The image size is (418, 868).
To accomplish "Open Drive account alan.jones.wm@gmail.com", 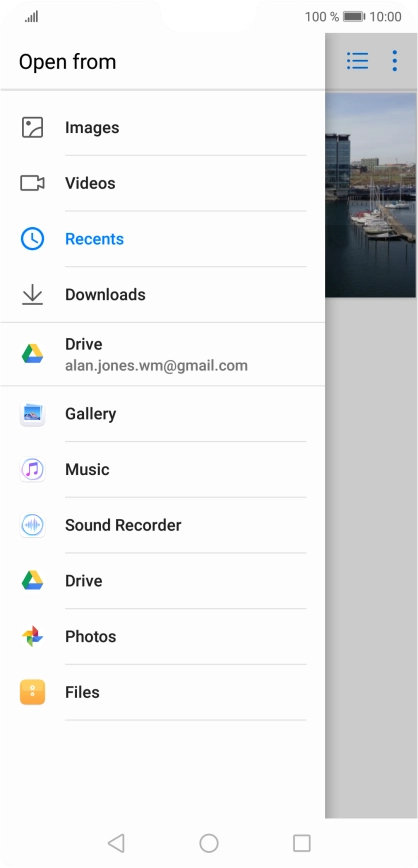I will point(162,354).
